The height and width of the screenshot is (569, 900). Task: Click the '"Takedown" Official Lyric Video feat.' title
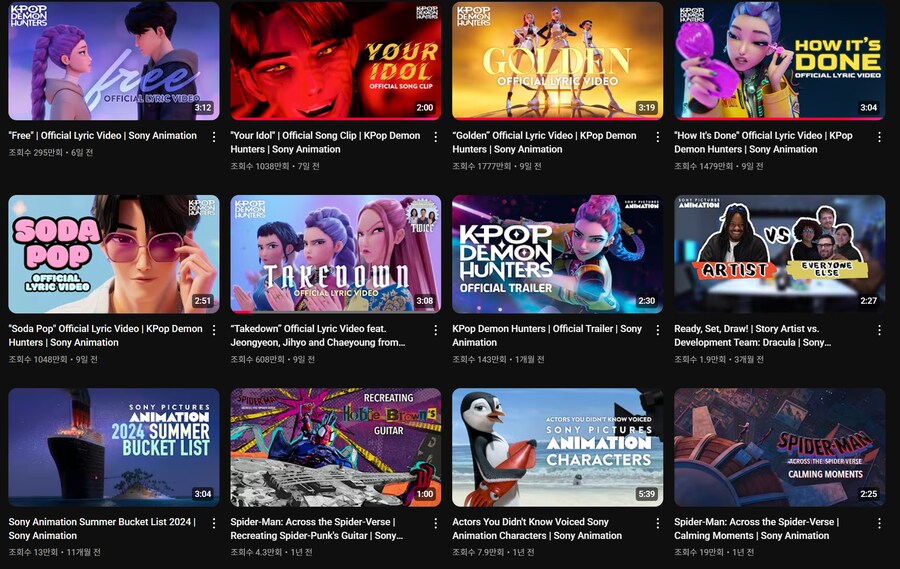(318, 335)
